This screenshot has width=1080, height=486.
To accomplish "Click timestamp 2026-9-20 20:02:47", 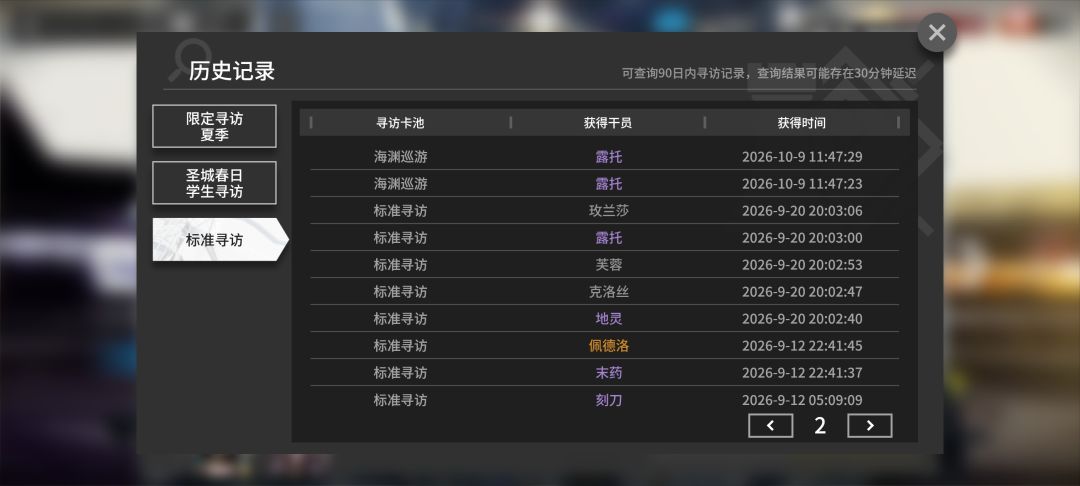I will 802,292.
